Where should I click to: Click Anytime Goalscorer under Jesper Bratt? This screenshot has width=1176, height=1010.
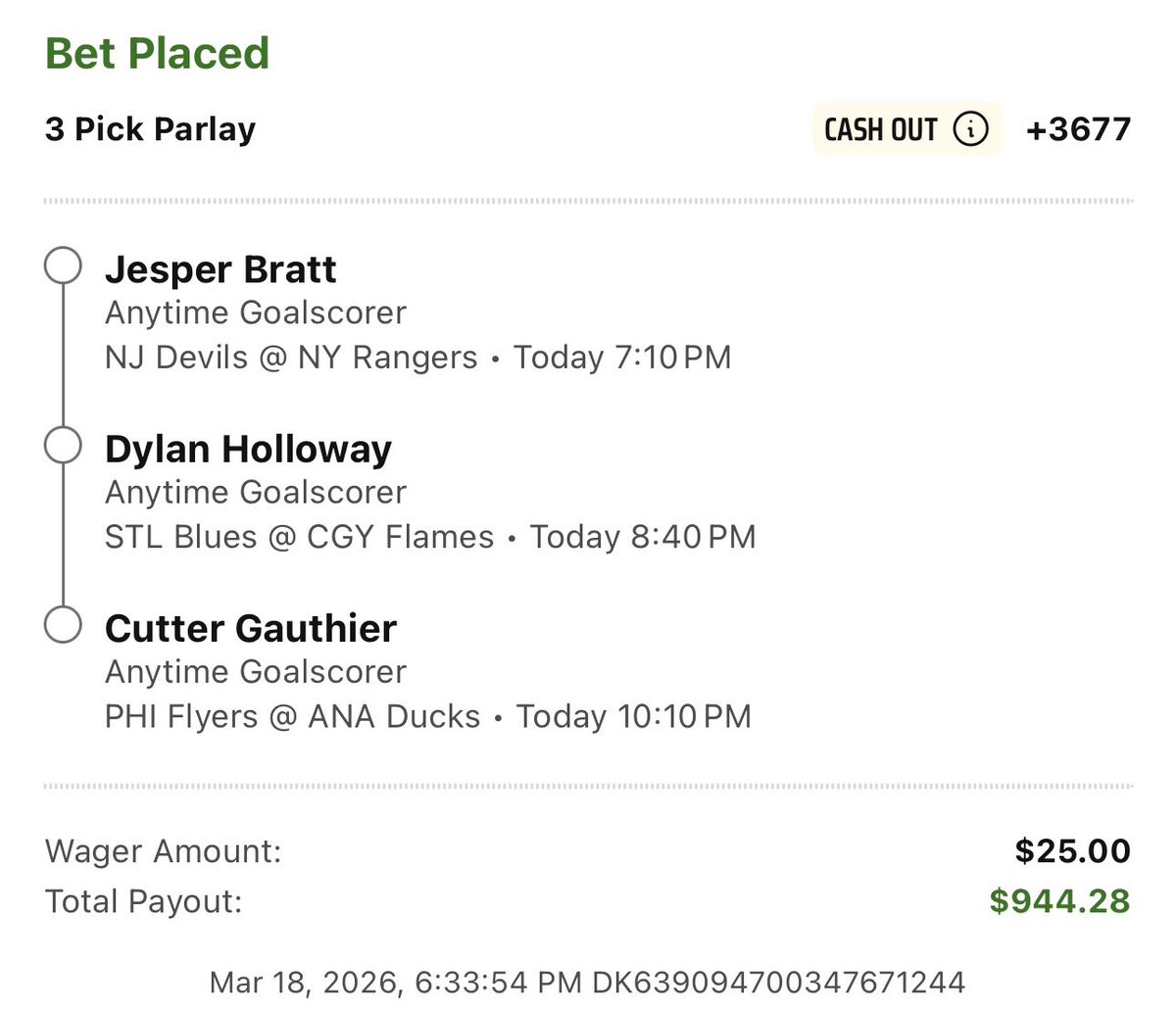[255, 313]
